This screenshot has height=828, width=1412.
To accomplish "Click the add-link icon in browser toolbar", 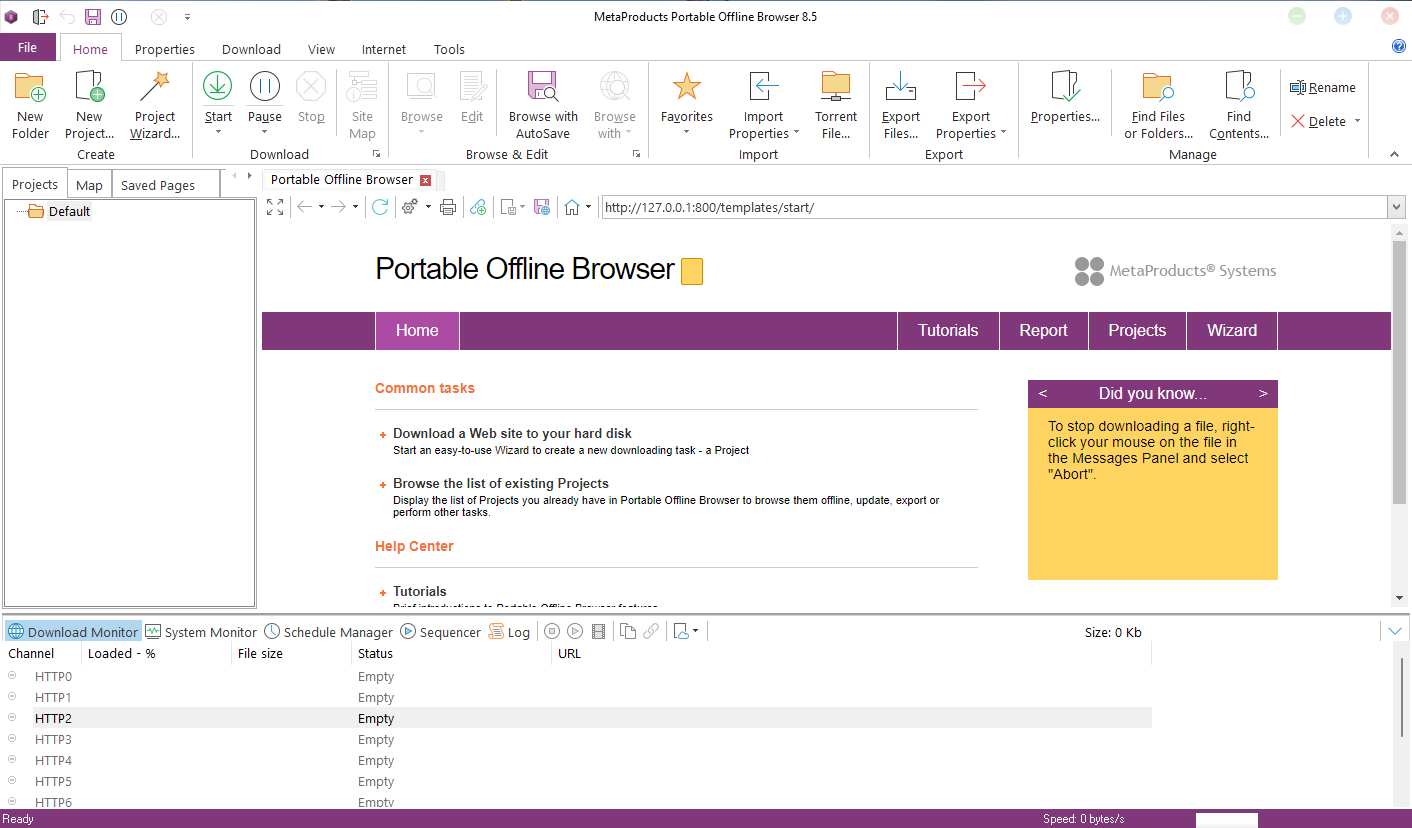I will tap(478, 207).
